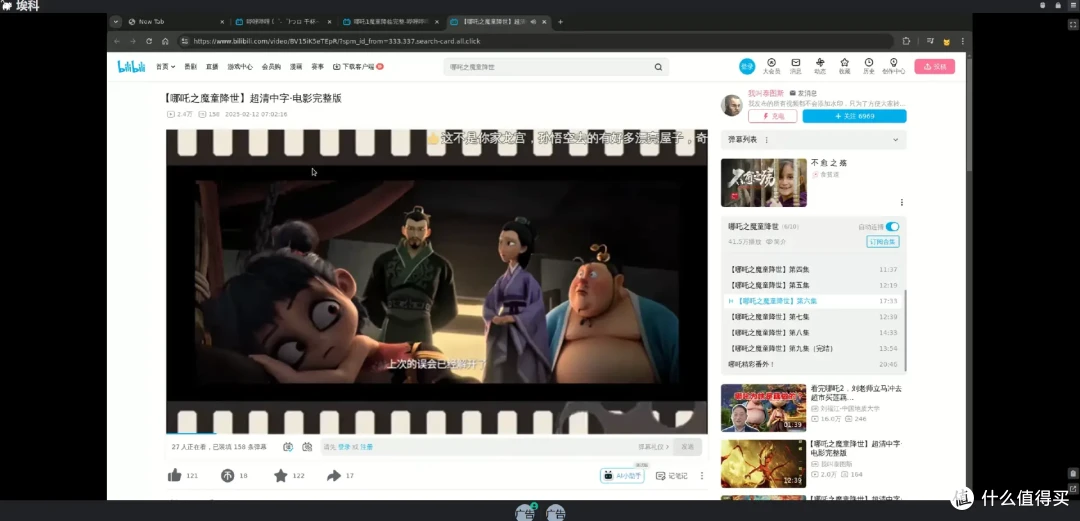The width and height of the screenshot is (1080, 521).
Task: Click 订阅合集 button
Action: [882, 242]
